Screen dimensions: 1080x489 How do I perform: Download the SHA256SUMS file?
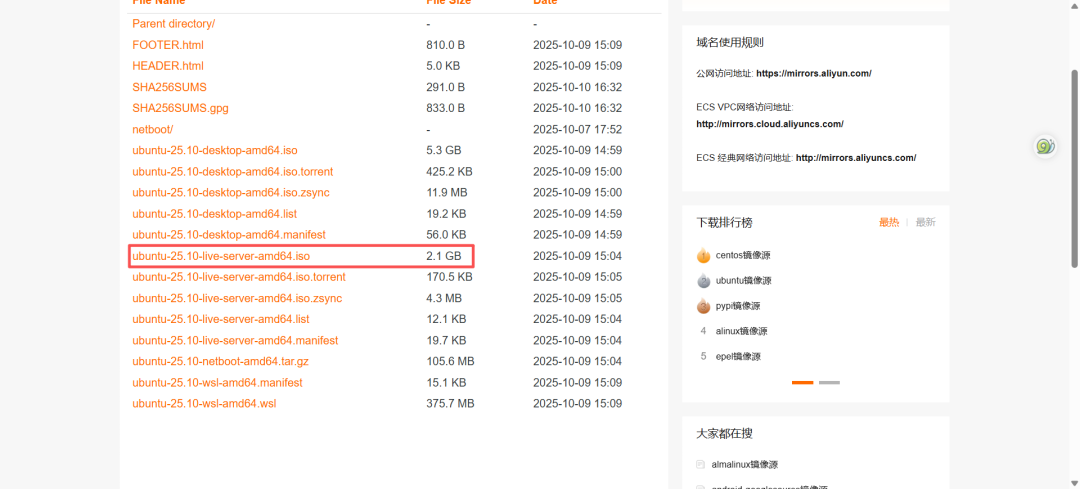pyautogui.click(x=169, y=87)
